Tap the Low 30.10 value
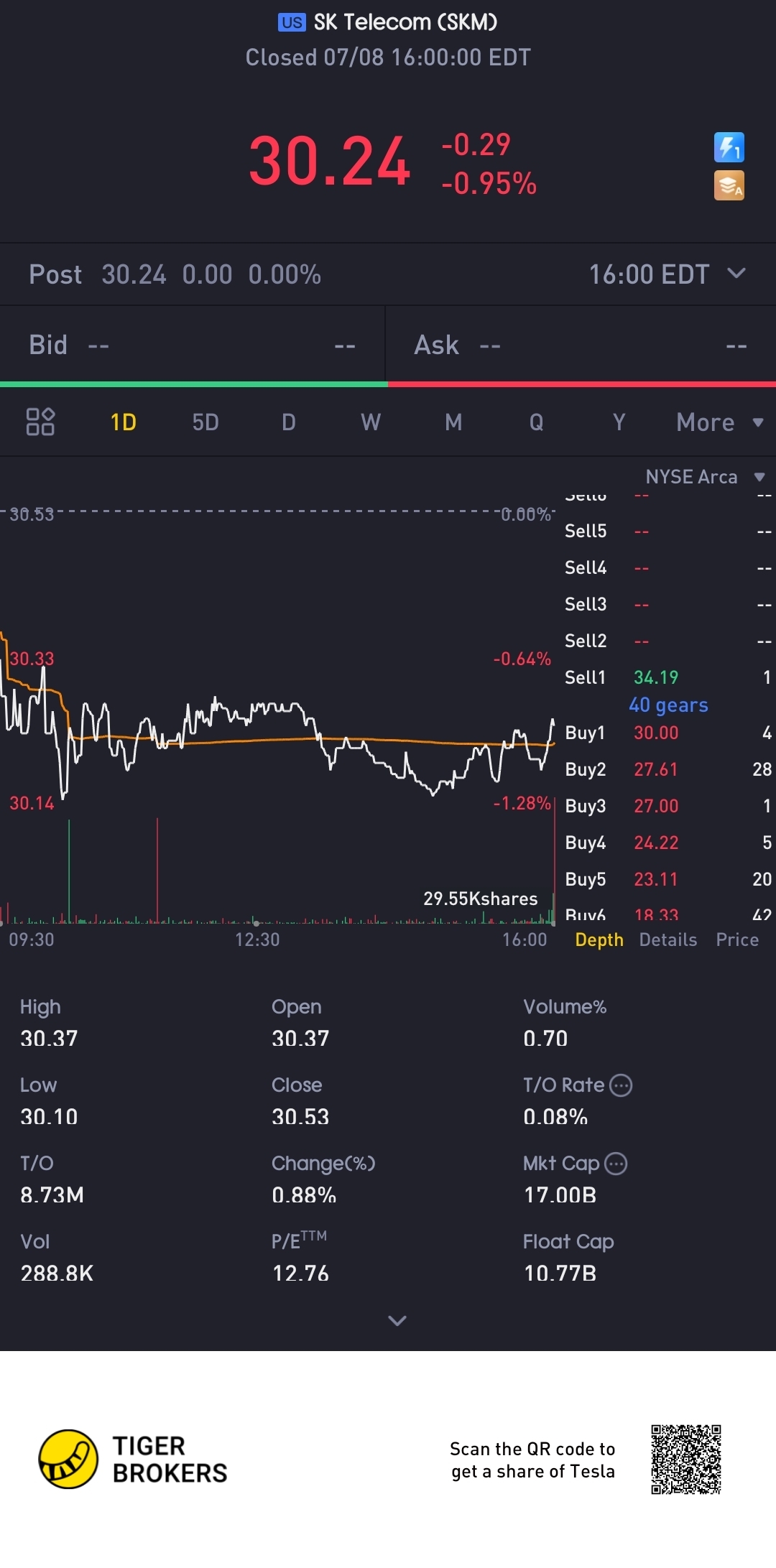This screenshot has height=1568, width=776. 49,1116
